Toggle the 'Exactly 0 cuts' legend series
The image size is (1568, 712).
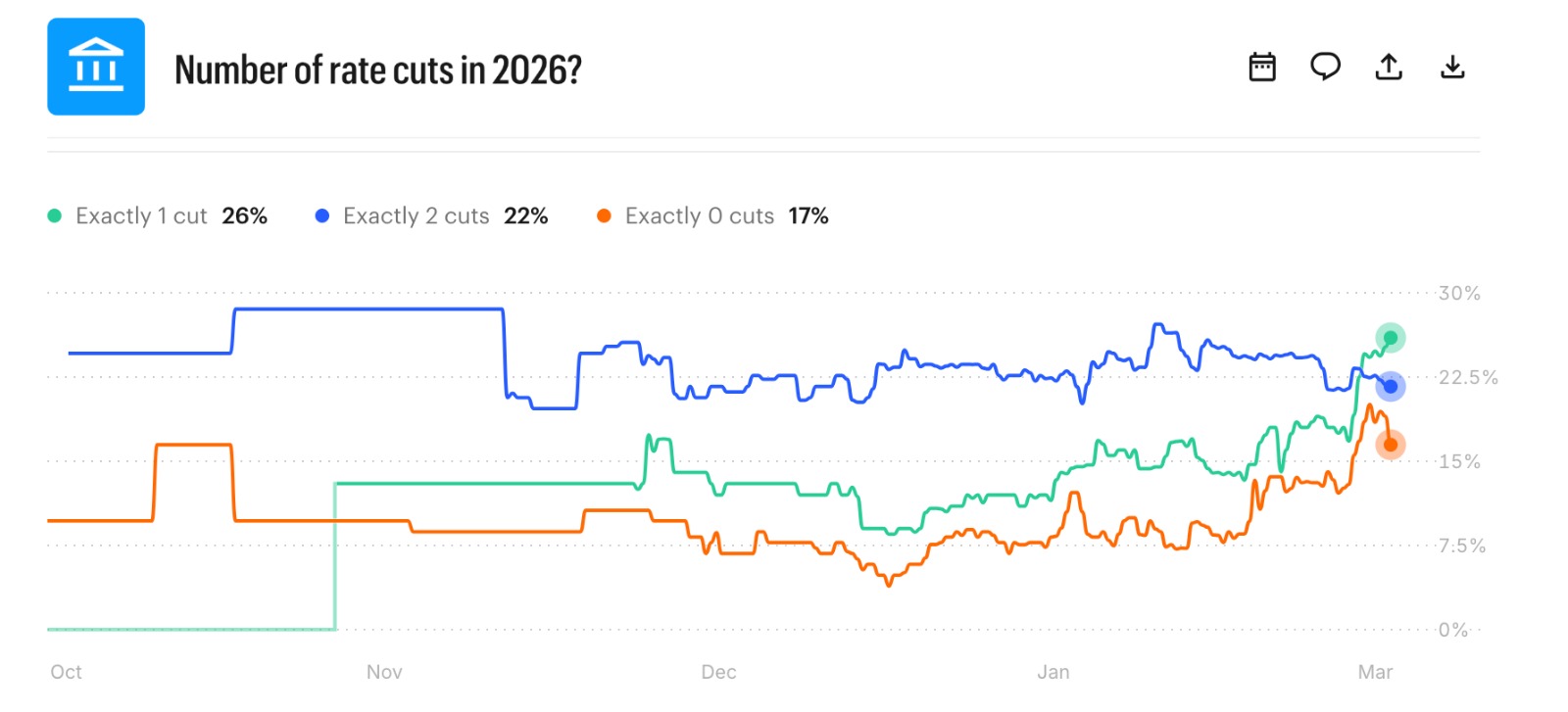699,215
